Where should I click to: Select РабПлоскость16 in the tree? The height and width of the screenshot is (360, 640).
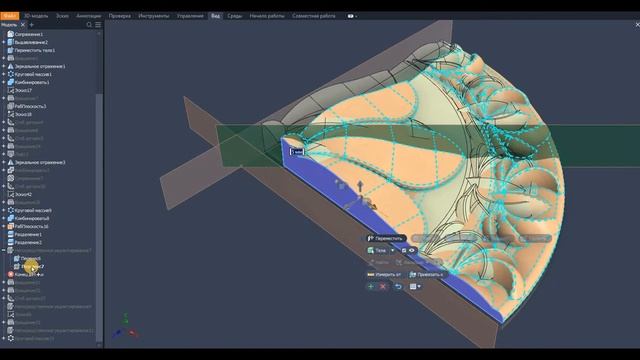click(31, 226)
